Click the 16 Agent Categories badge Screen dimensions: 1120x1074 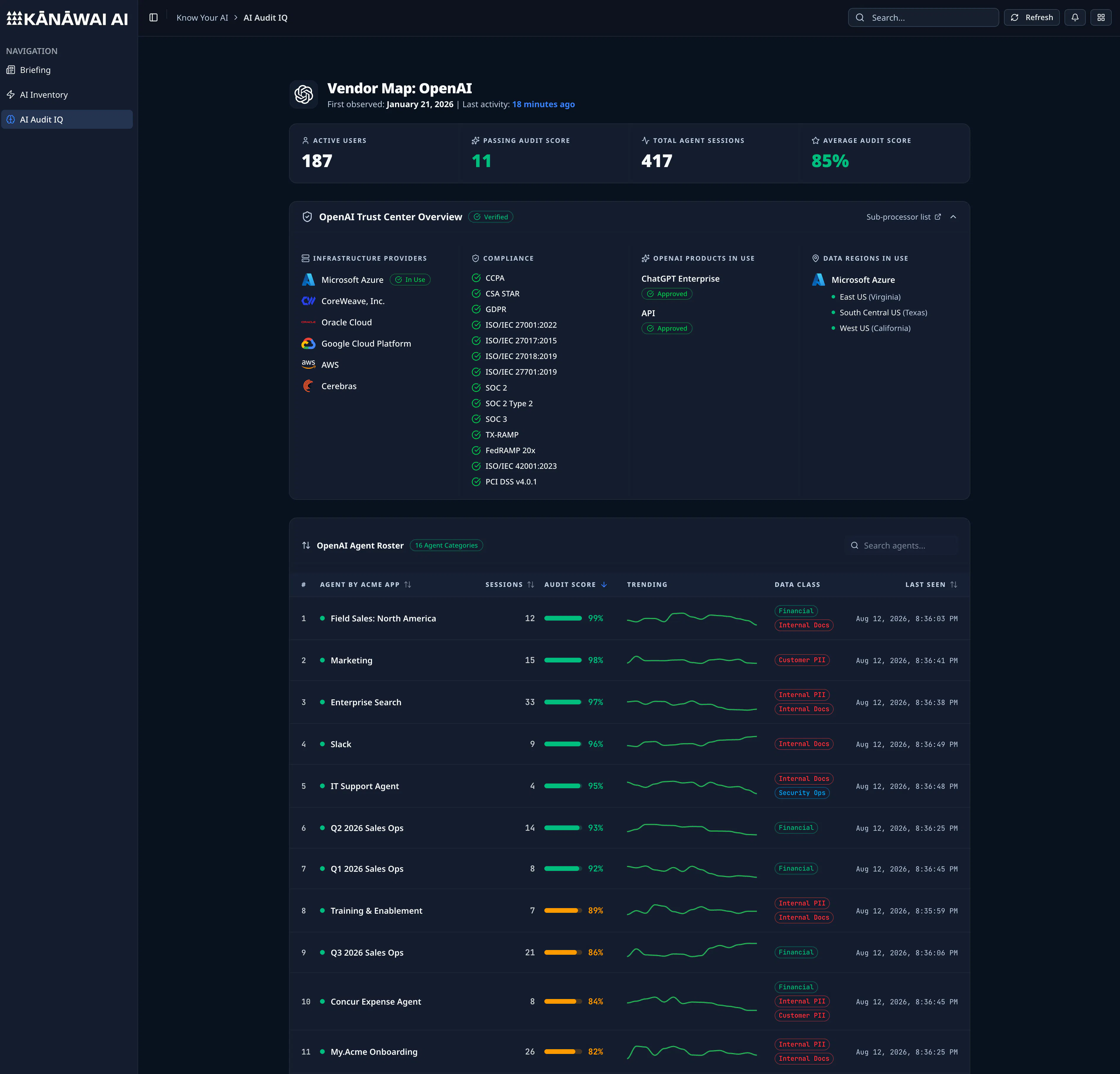point(446,545)
